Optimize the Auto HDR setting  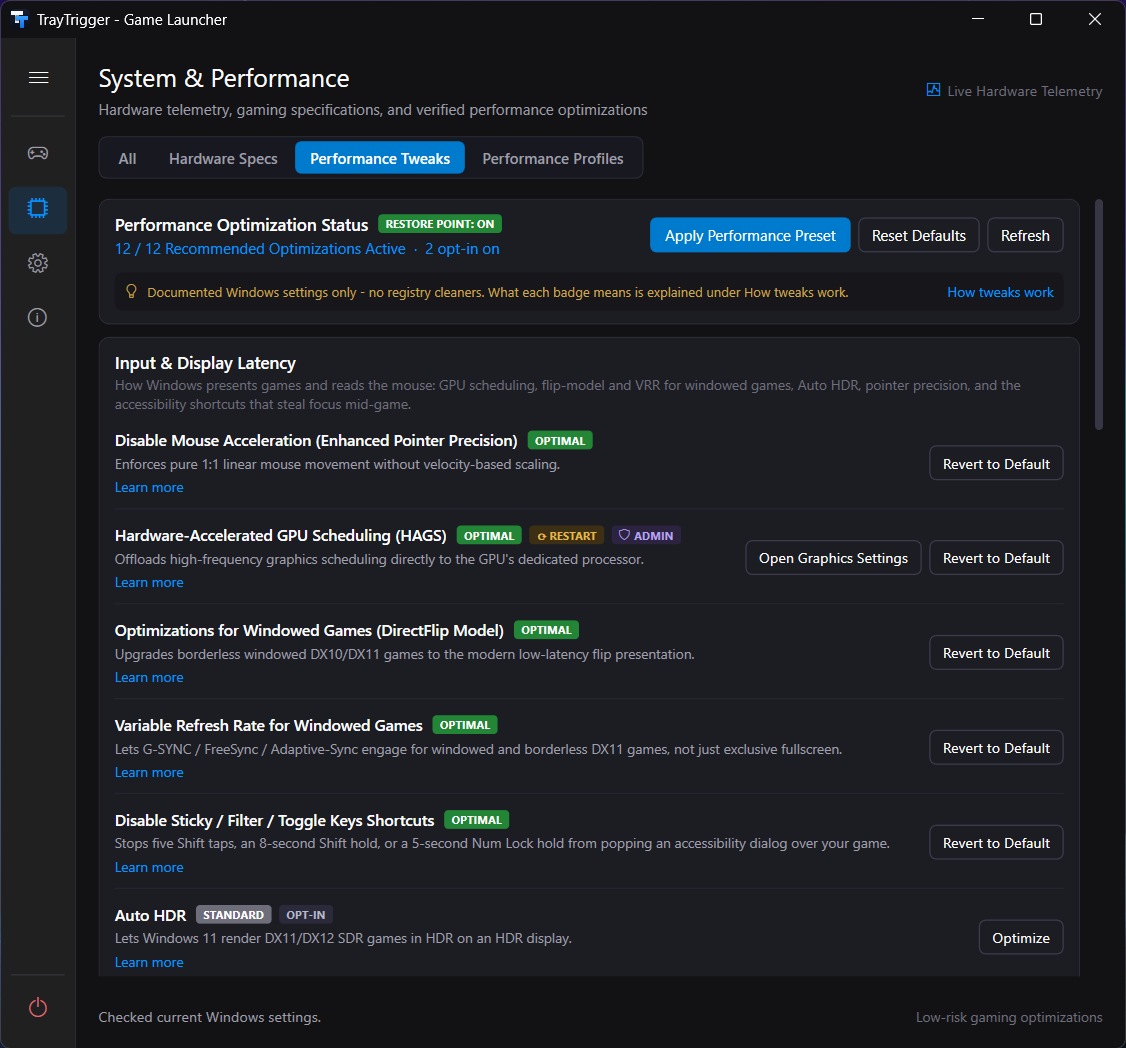point(1020,937)
